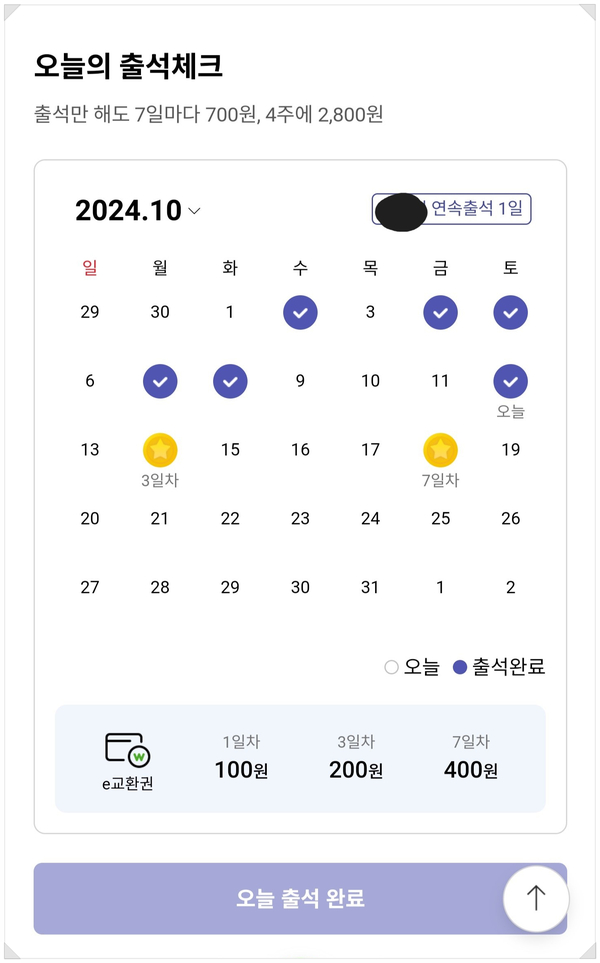The width and height of the screenshot is (600, 963).
Task: Click today's checkmark labeled 오늘
Action: coord(510,381)
